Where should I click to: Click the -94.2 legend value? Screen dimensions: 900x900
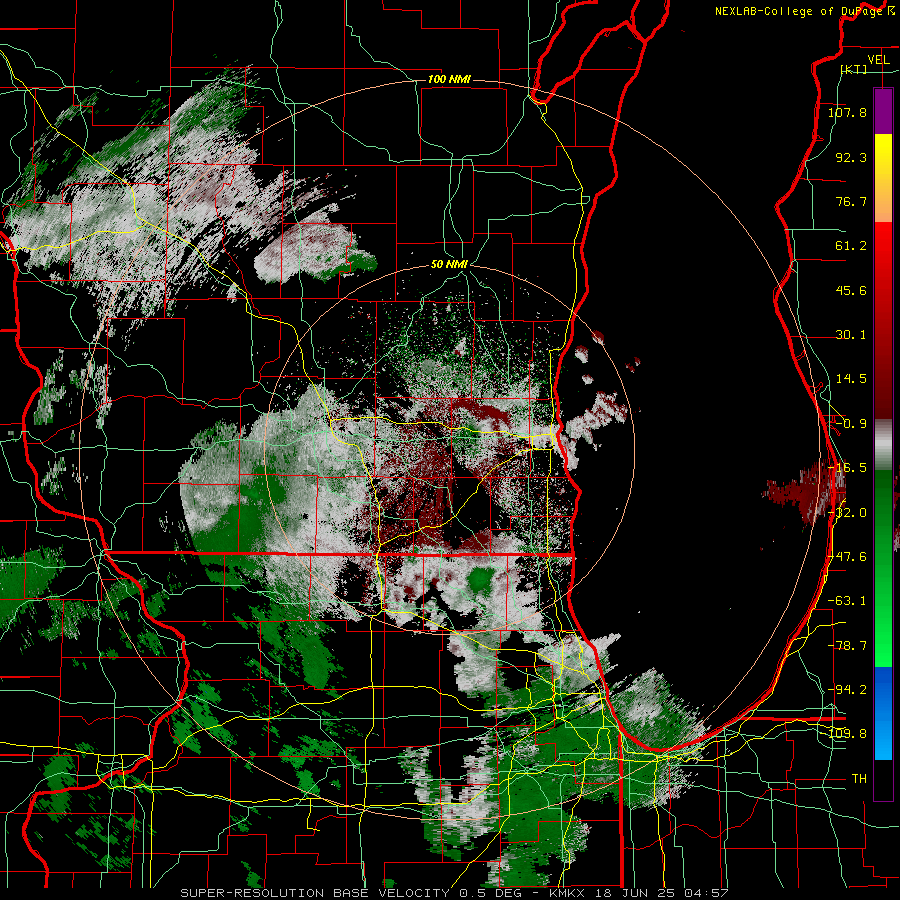point(847,690)
